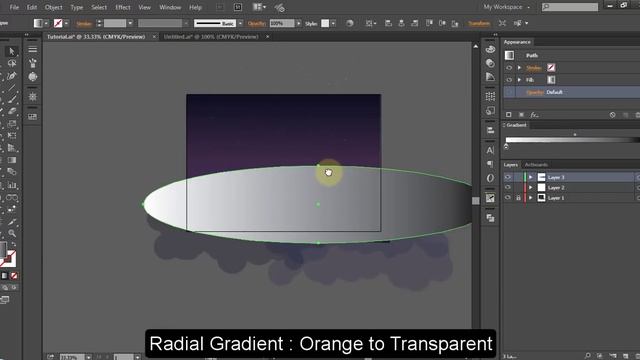
Task: Open Bridge icon beside Help menu
Action: (x=220, y=7)
